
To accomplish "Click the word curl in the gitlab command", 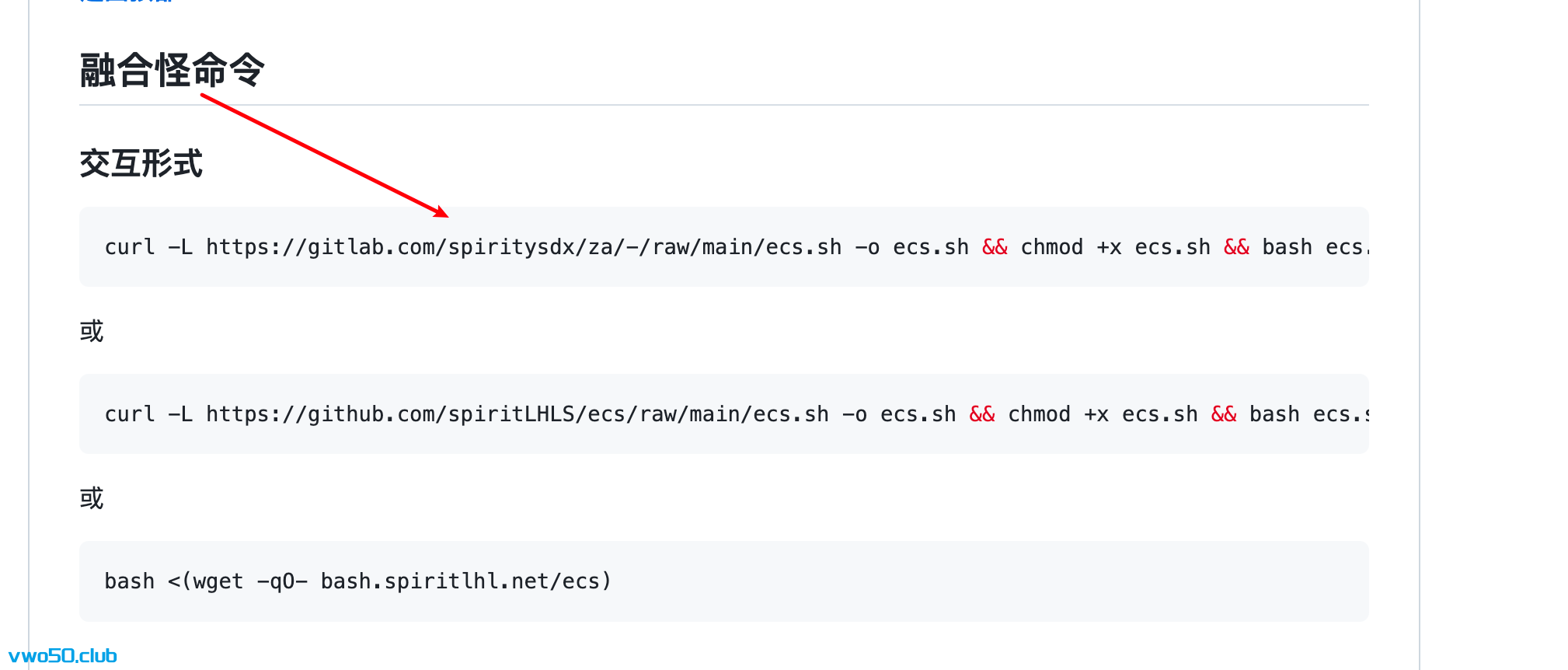I will coord(130,247).
